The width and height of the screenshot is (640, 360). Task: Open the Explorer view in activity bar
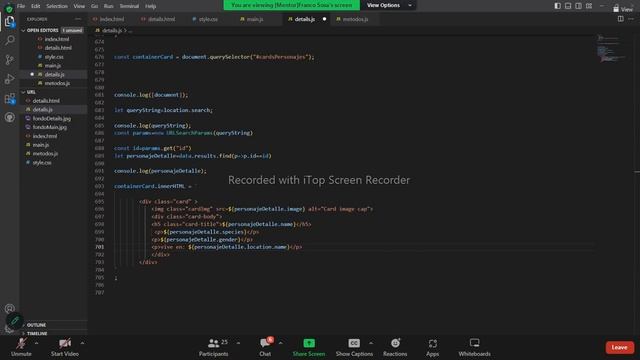(x=9, y=22)
